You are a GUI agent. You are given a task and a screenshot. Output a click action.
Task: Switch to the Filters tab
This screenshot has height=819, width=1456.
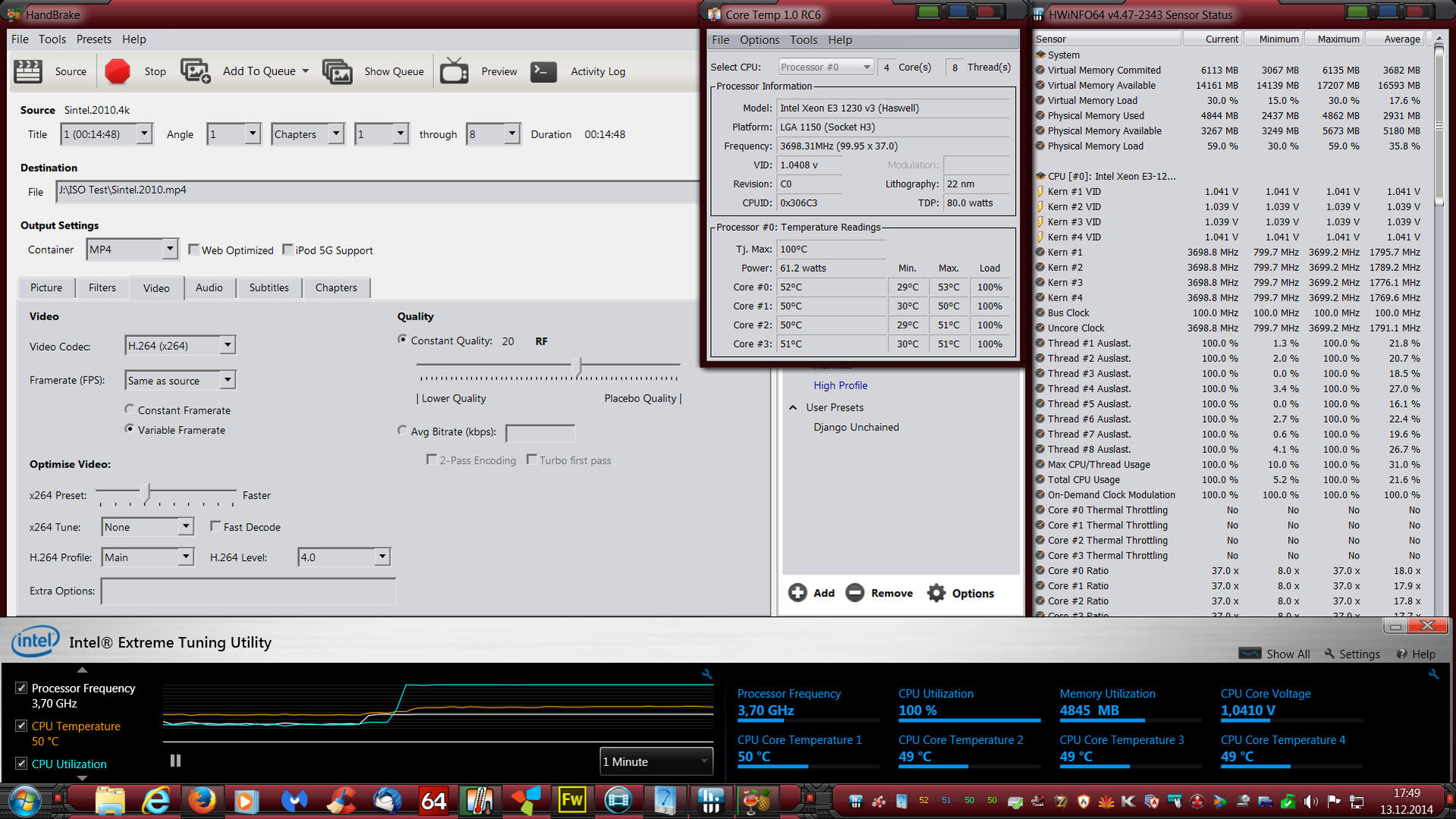pyautogui.click(x=102, y=288)
